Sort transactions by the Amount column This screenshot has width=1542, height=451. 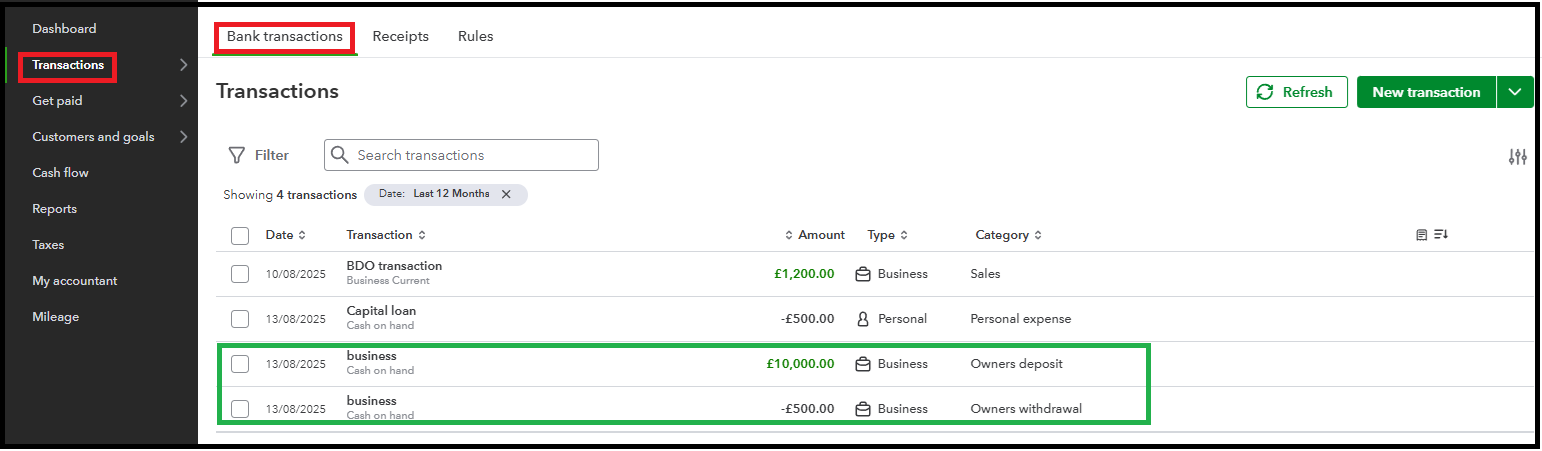(816, 235)
